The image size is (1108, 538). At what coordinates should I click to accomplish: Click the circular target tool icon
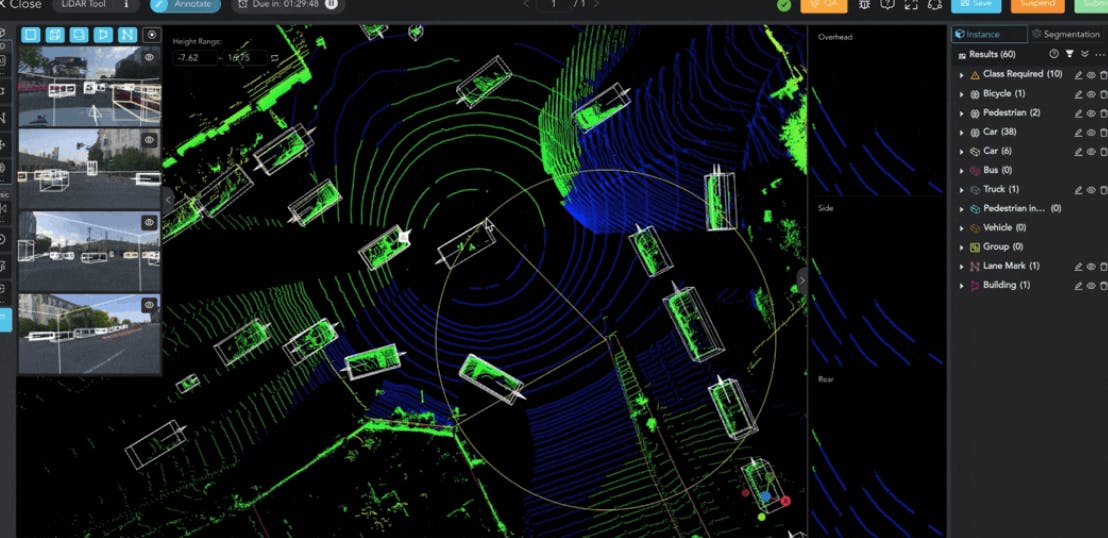pos(151,35)
